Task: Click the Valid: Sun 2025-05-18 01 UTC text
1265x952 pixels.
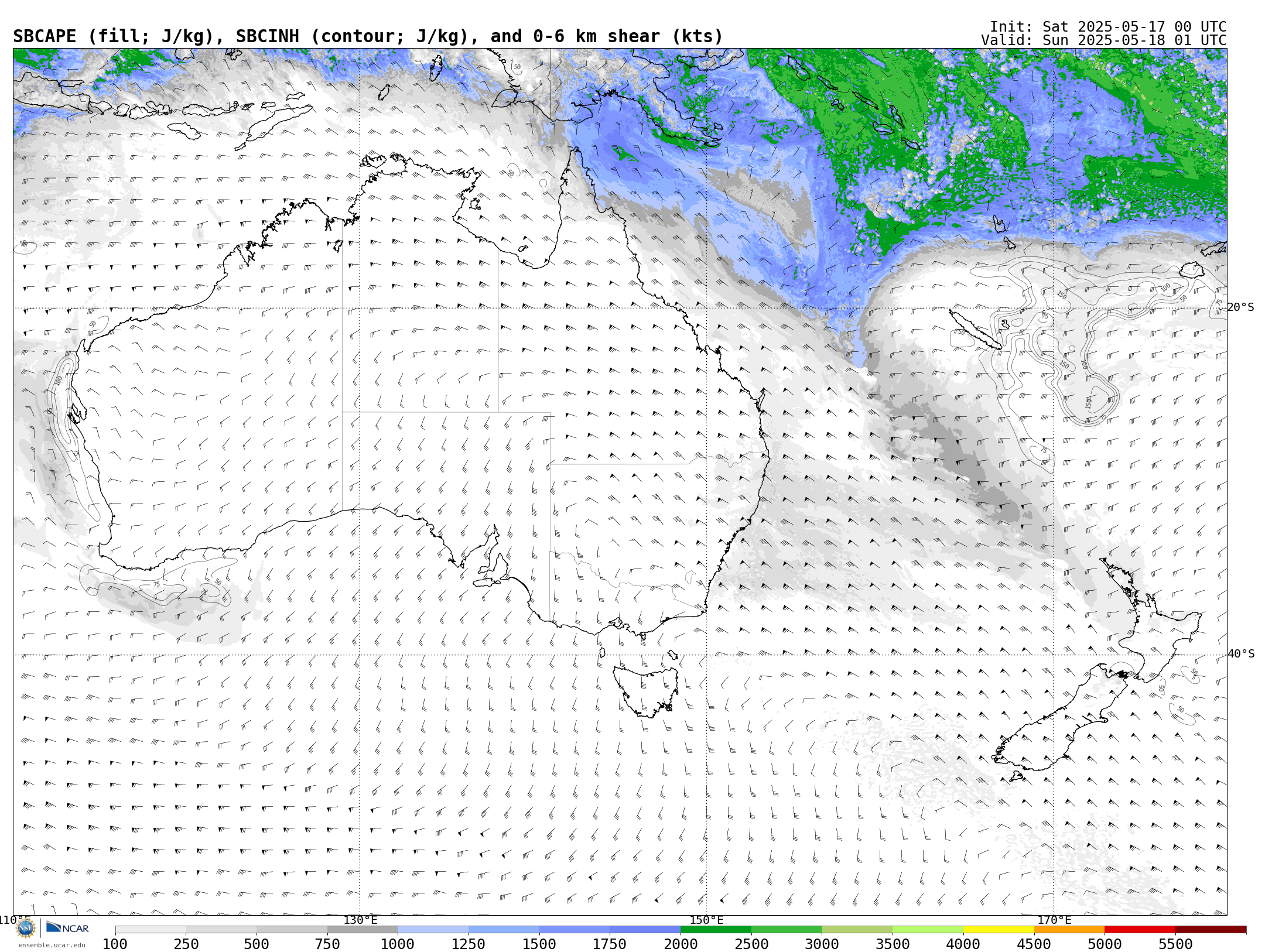Action: coord(1104,40)
